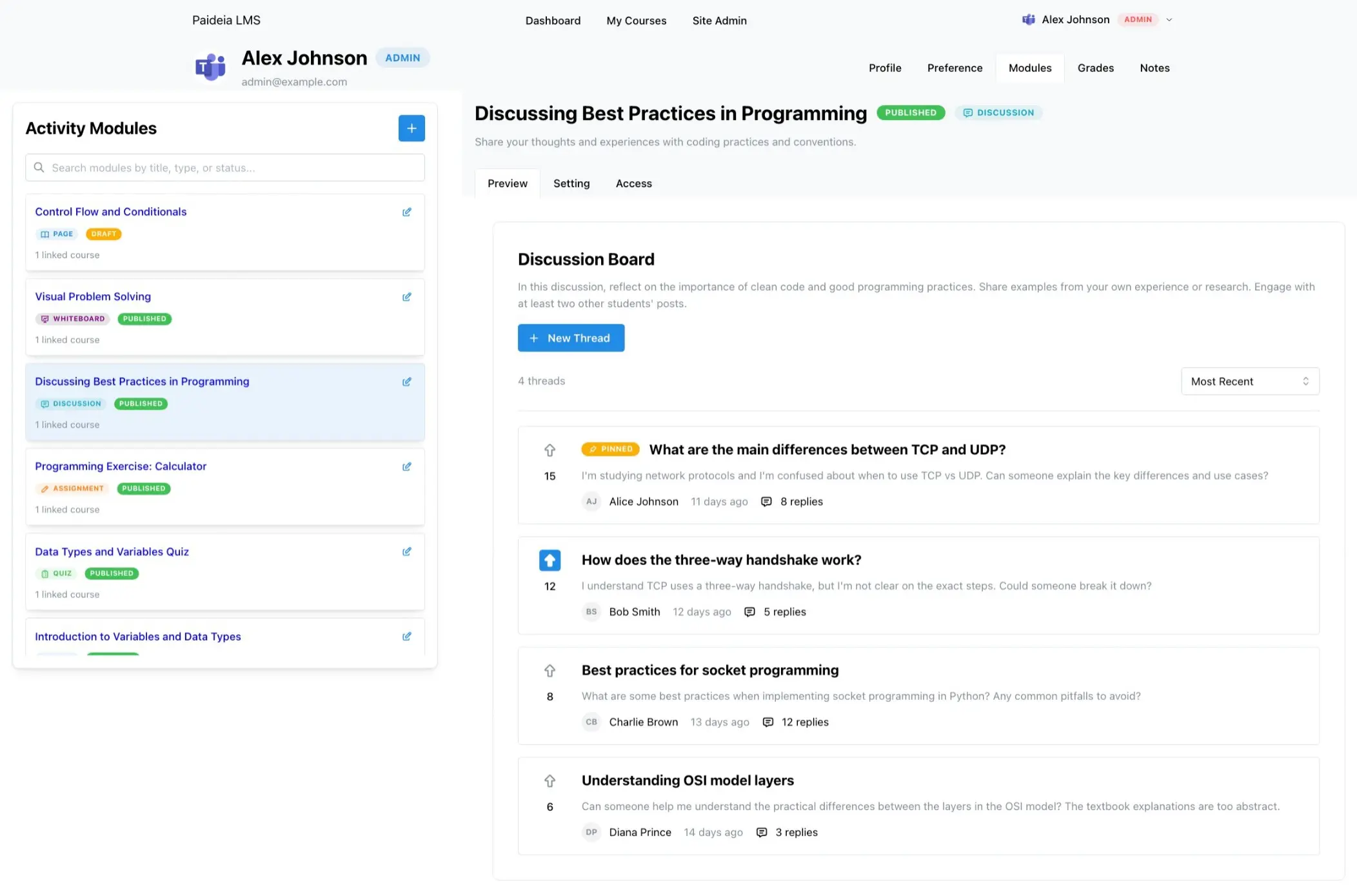The image size is (1357, 896).
Task: Open the Grades tab
Action: [1095, 68]
